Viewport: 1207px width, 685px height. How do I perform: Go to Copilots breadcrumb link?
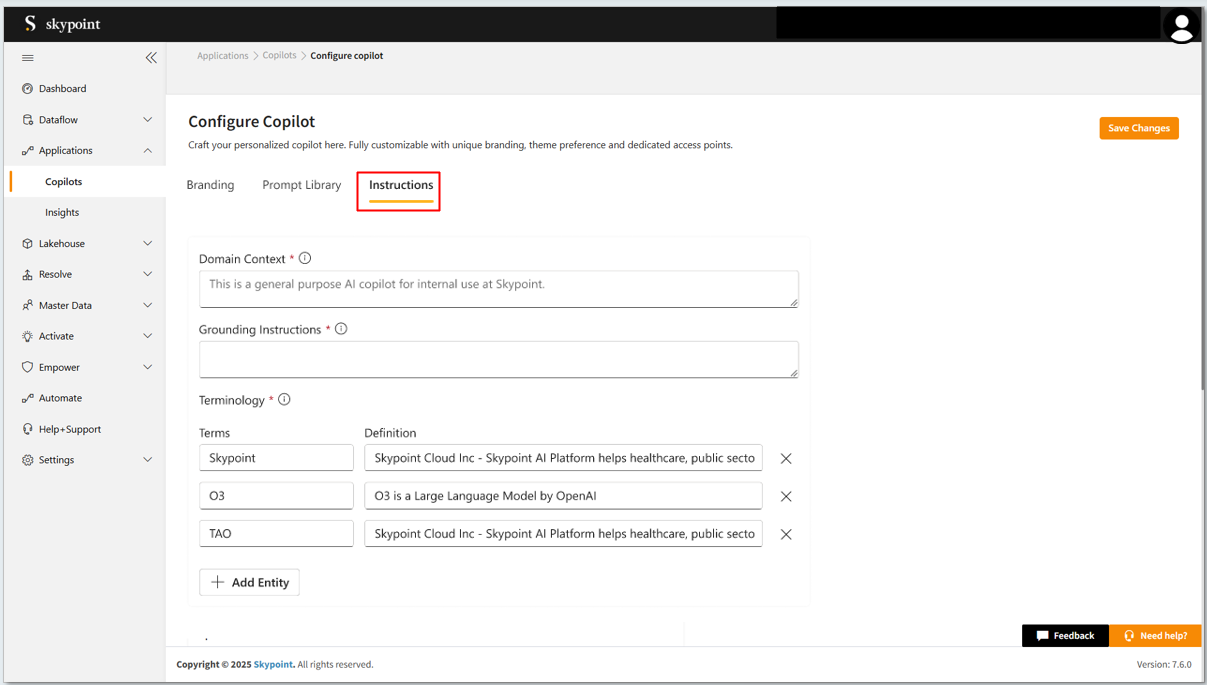point(279,56)
